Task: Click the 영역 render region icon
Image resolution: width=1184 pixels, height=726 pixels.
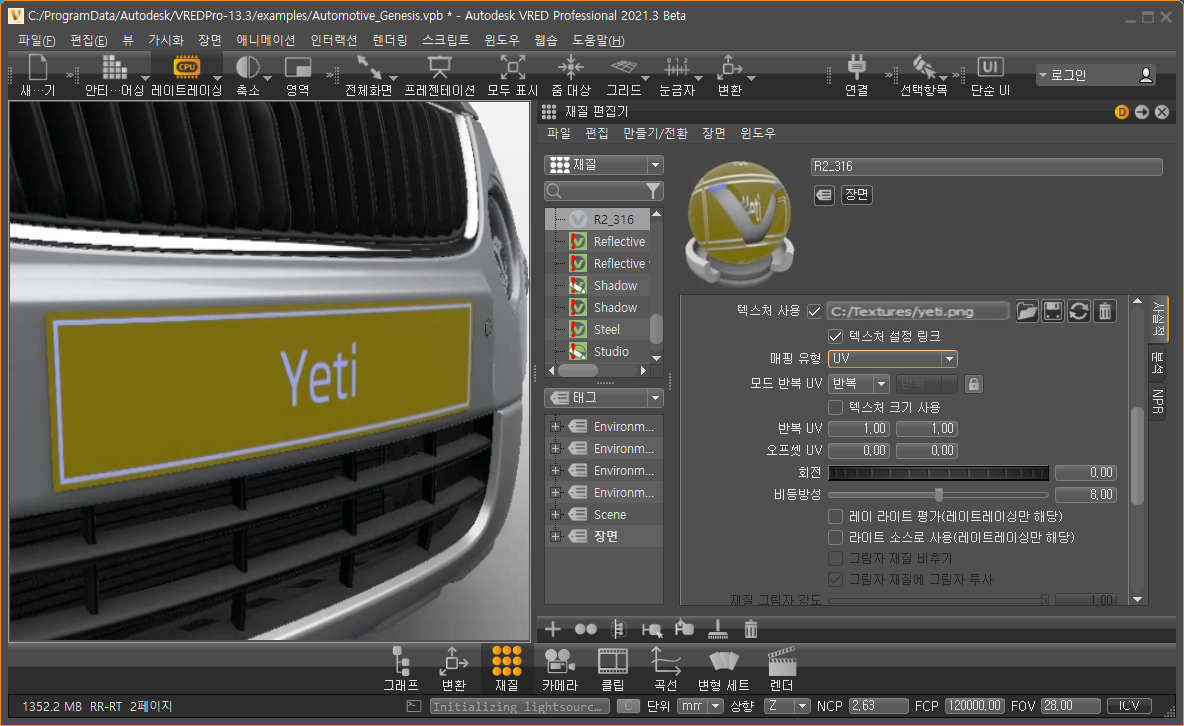Action: pyautogui.click(x=298, y=67)
